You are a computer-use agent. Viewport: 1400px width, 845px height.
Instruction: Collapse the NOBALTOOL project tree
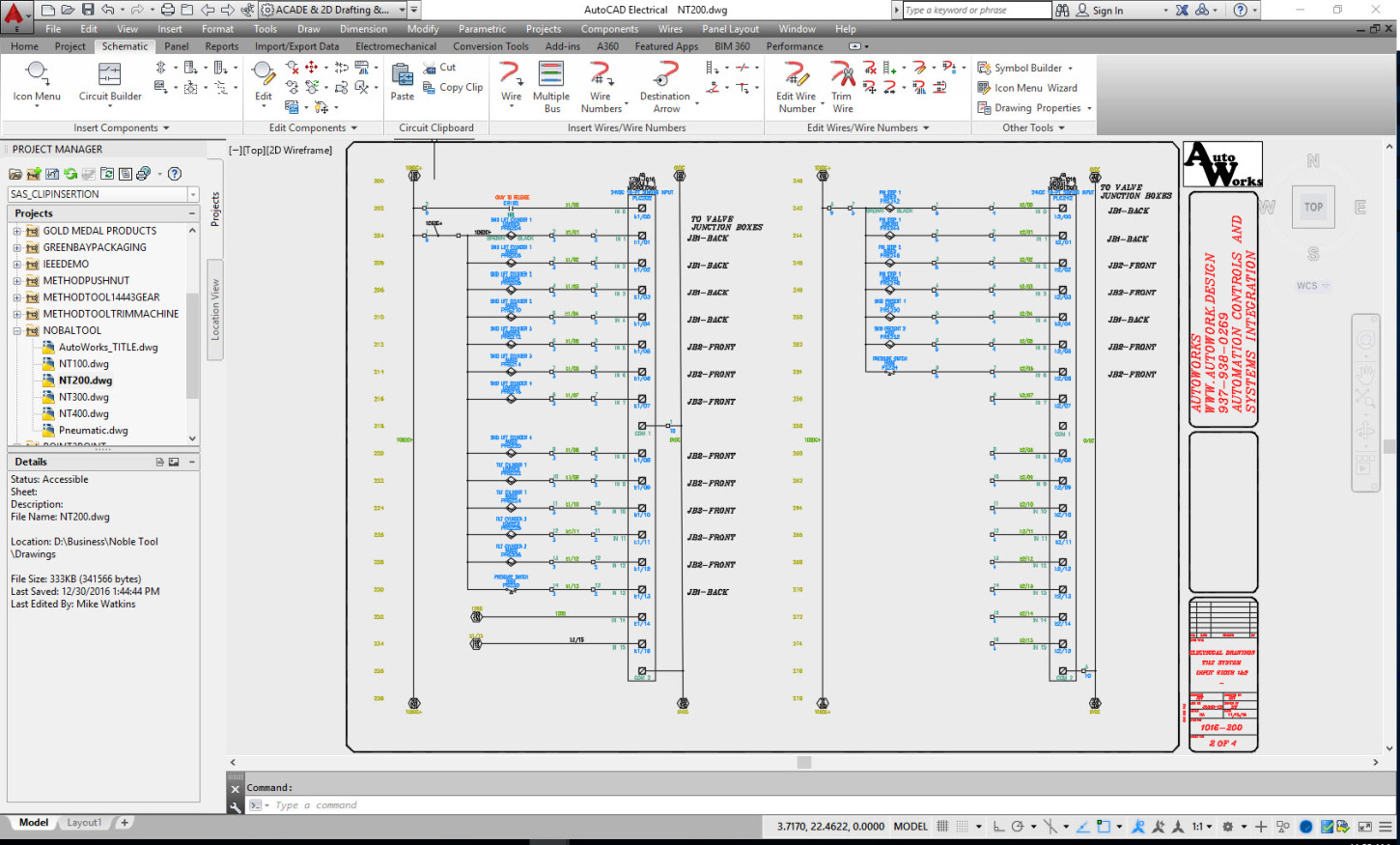pos(16,330)
